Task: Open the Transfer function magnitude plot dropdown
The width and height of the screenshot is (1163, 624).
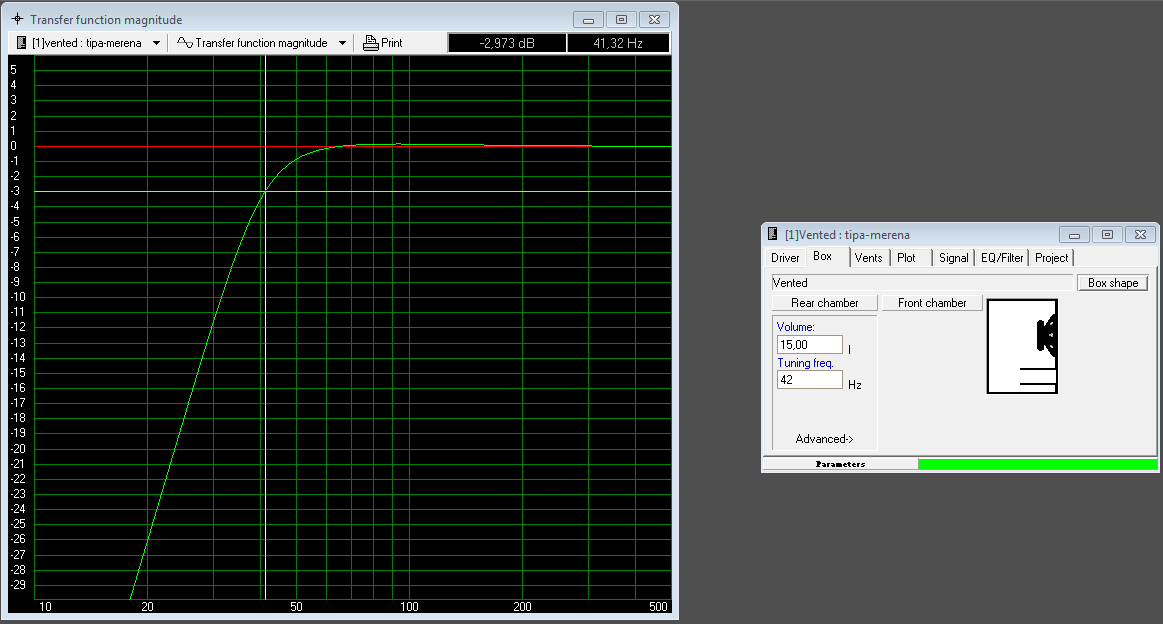Action: click(342, 43)
